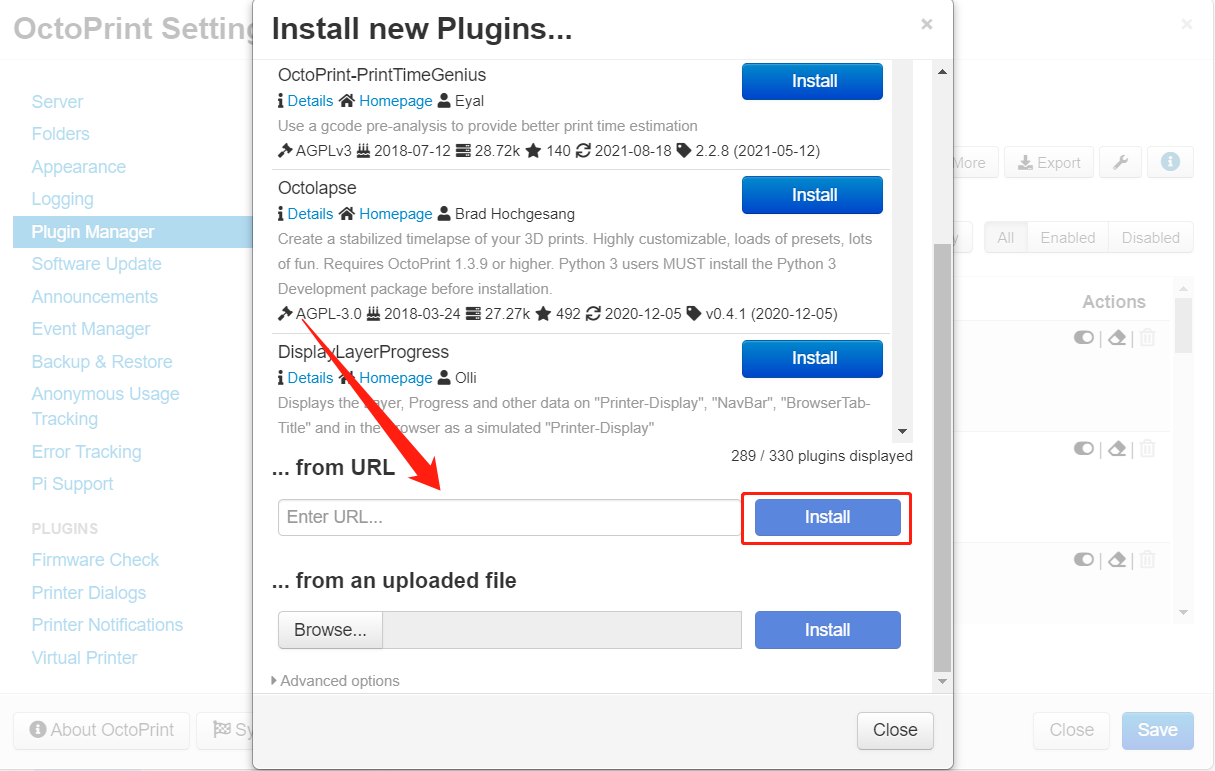Click the blue info circle icon button
1215x771 pixels.
coord(1170,162)
